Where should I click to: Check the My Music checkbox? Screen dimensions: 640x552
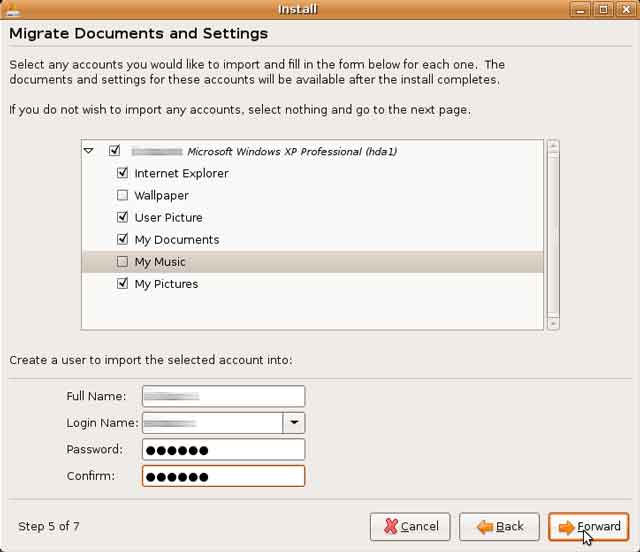coord(123,262)
